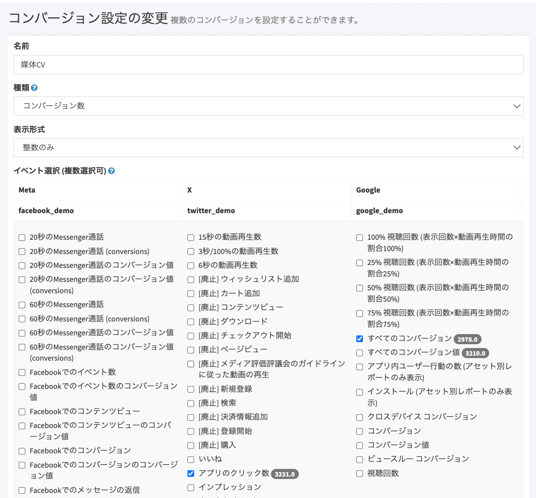Enable the 50% 視聴回数 checkbox
The height and width of the screenshot is (498, 536).
(x=359, y=288)
